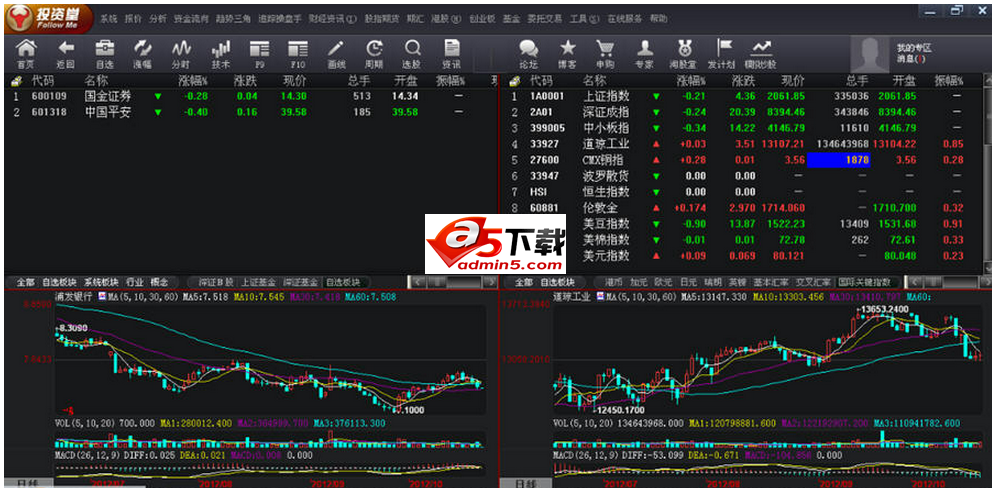Open the 申购 shopping cart icon

[605, 52]
